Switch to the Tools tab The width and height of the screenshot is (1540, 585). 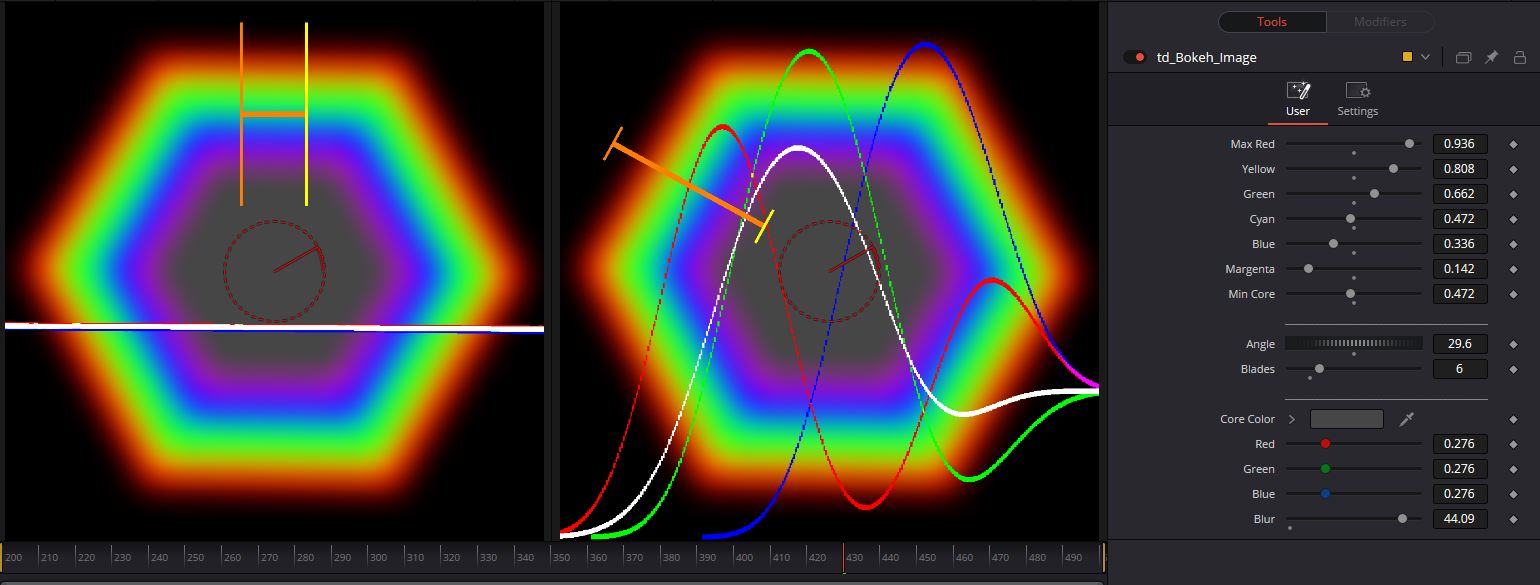pos(1272,22)
